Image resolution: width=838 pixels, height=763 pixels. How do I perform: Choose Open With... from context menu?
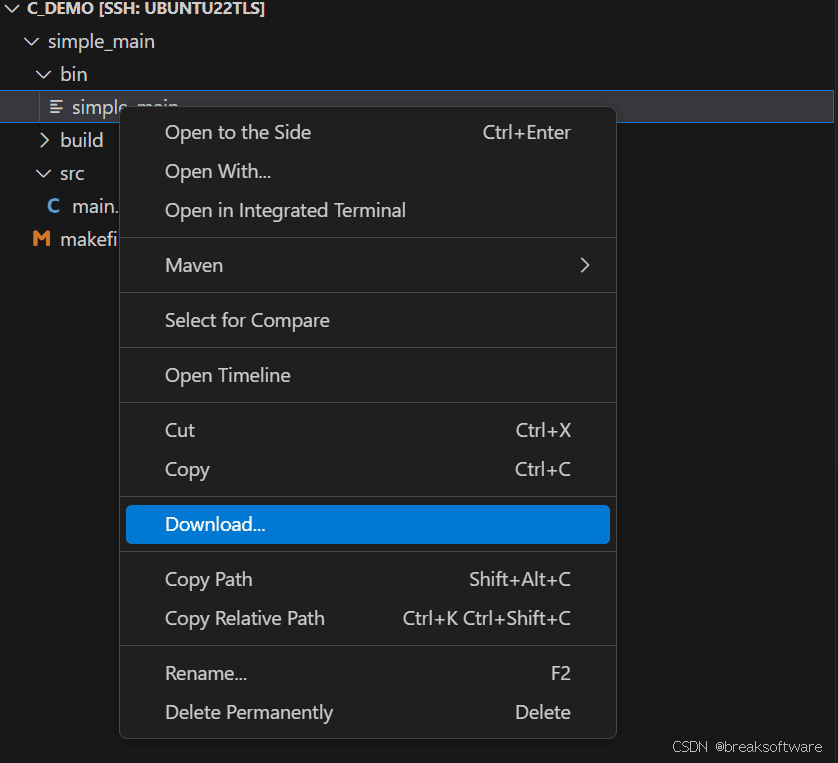point(368,172)
